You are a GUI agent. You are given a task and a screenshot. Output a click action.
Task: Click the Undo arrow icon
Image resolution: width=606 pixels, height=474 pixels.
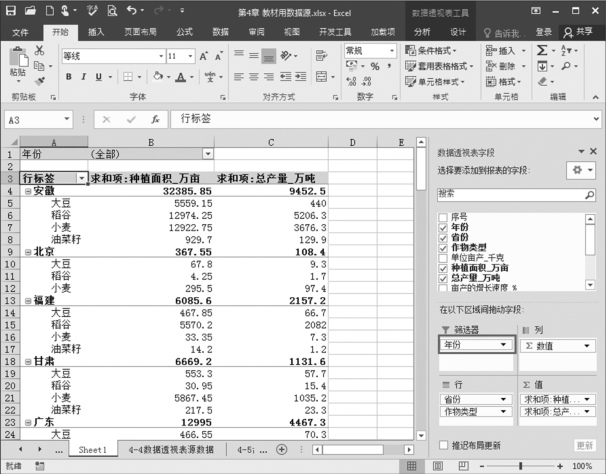tap(131, 10)
